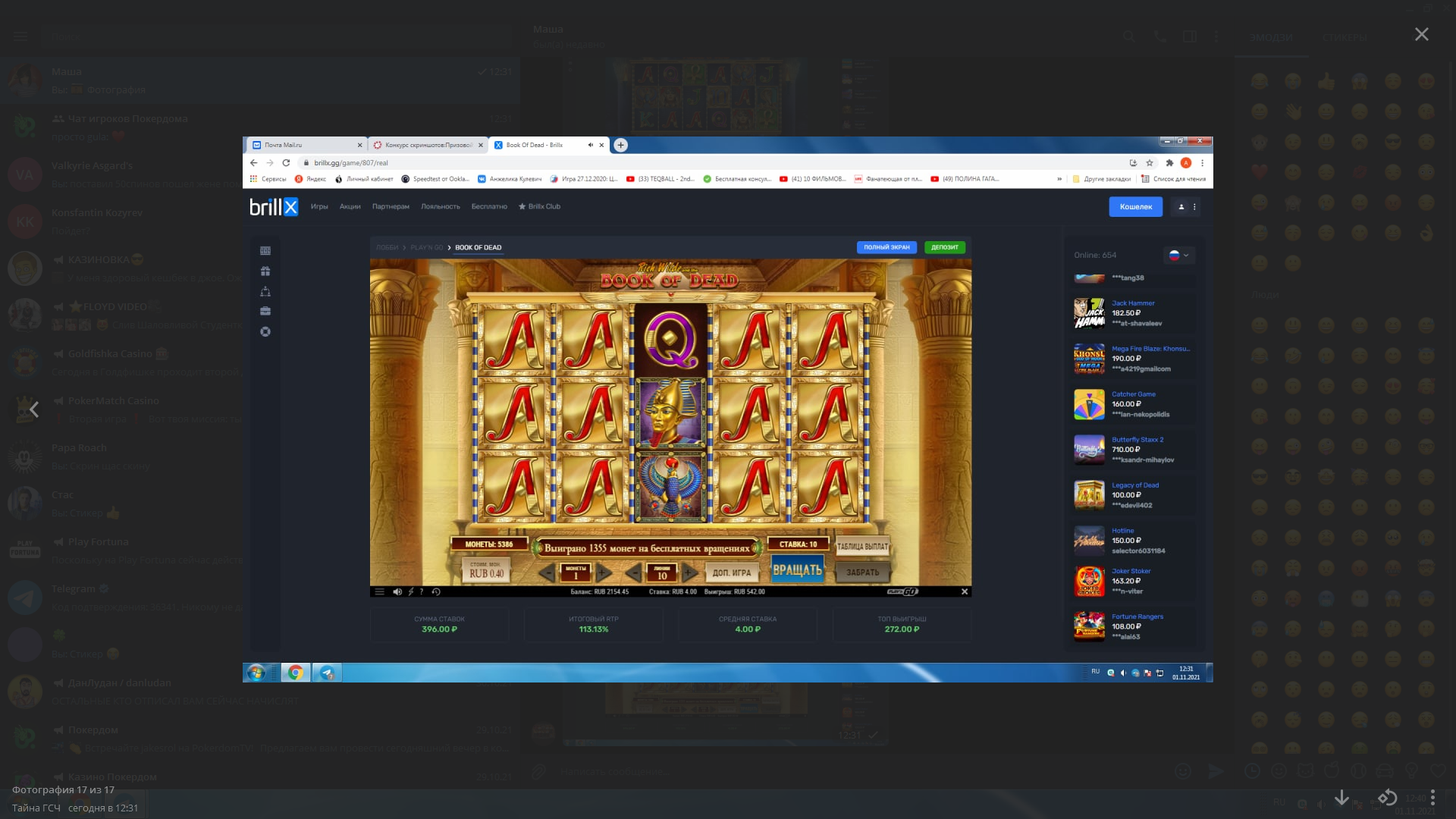Click the Telegram icon in the taskbar

327,673
